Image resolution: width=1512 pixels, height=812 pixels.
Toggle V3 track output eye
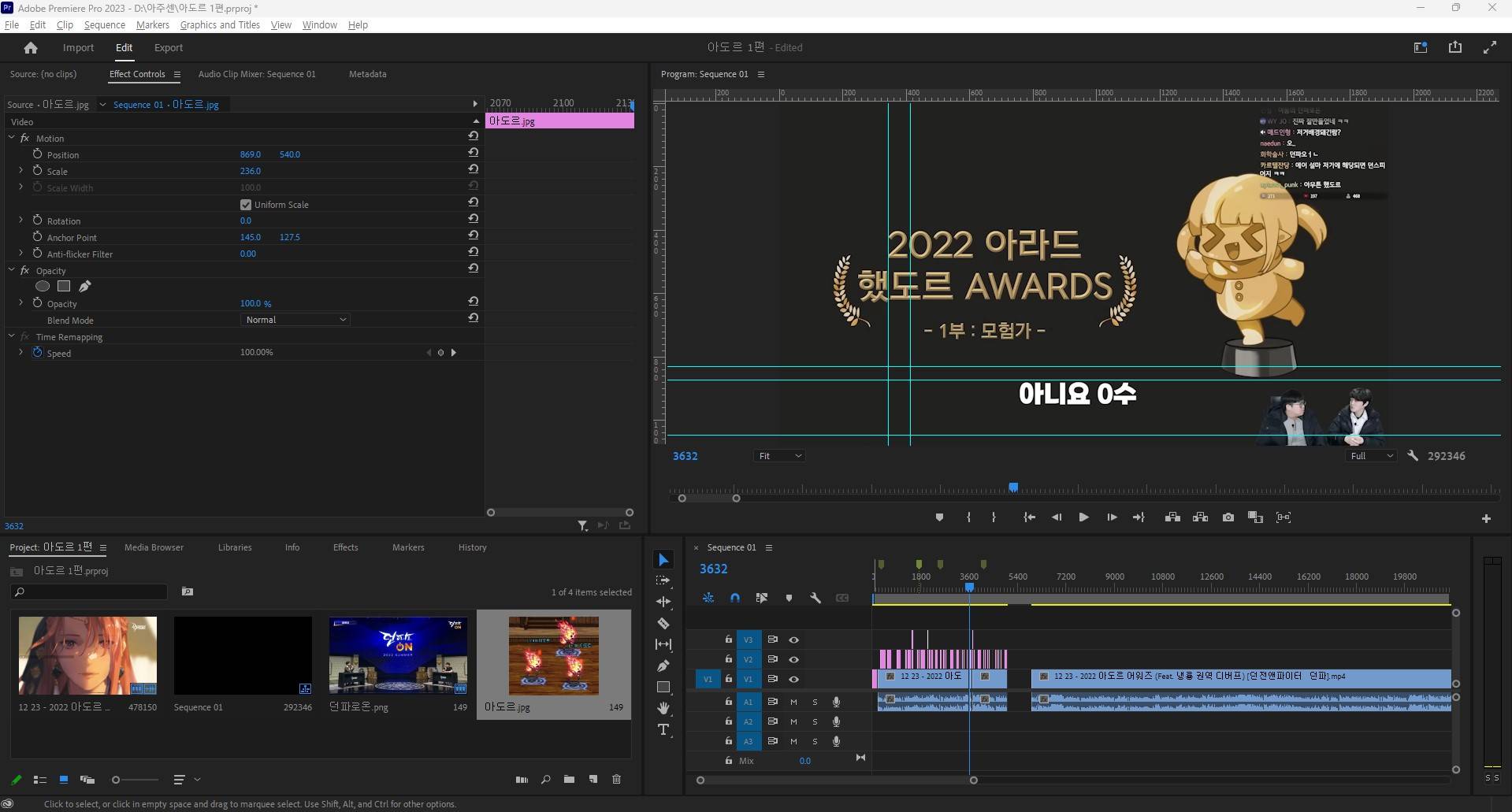point(793,640)
